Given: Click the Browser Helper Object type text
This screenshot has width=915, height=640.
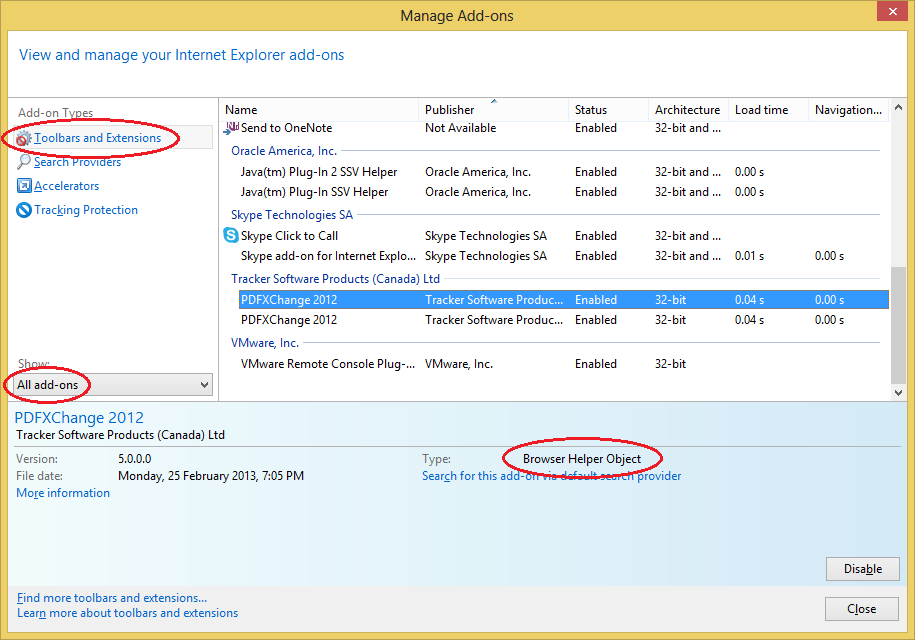Looking at the screenshot, I should 582,459.
